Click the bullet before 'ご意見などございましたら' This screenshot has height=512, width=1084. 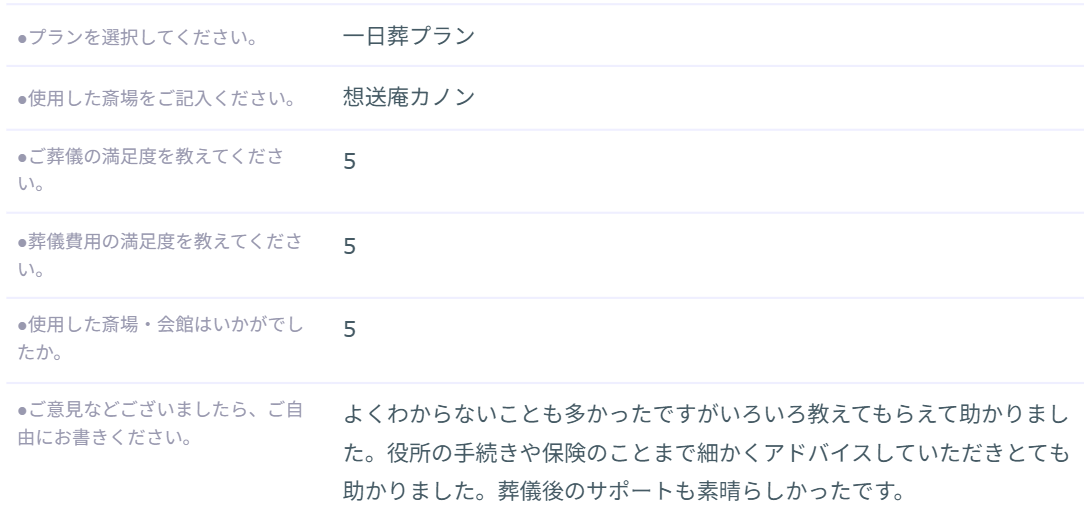click(22, 408)
